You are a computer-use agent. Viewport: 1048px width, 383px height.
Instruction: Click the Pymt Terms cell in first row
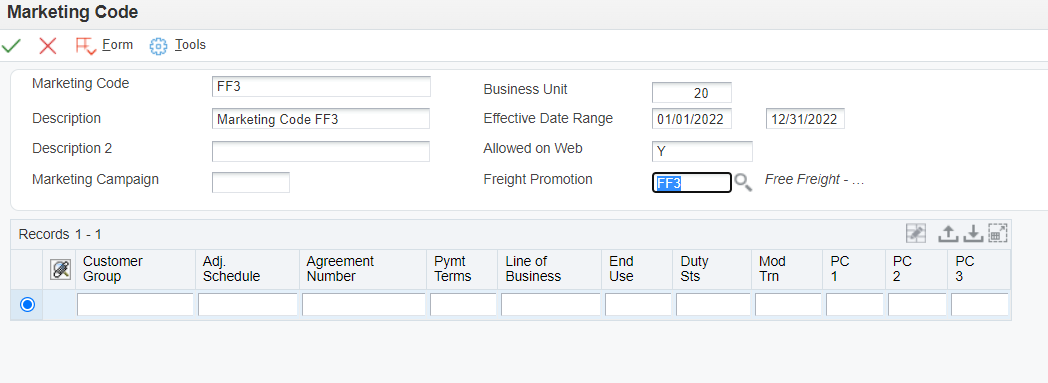tap(463, 305)
